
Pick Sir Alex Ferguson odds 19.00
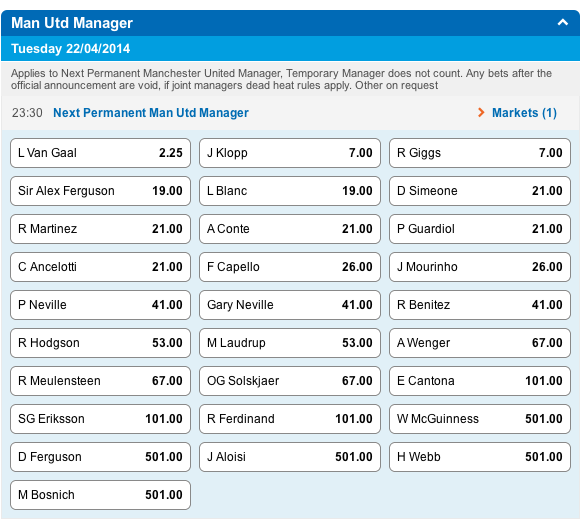coord(100,191)
